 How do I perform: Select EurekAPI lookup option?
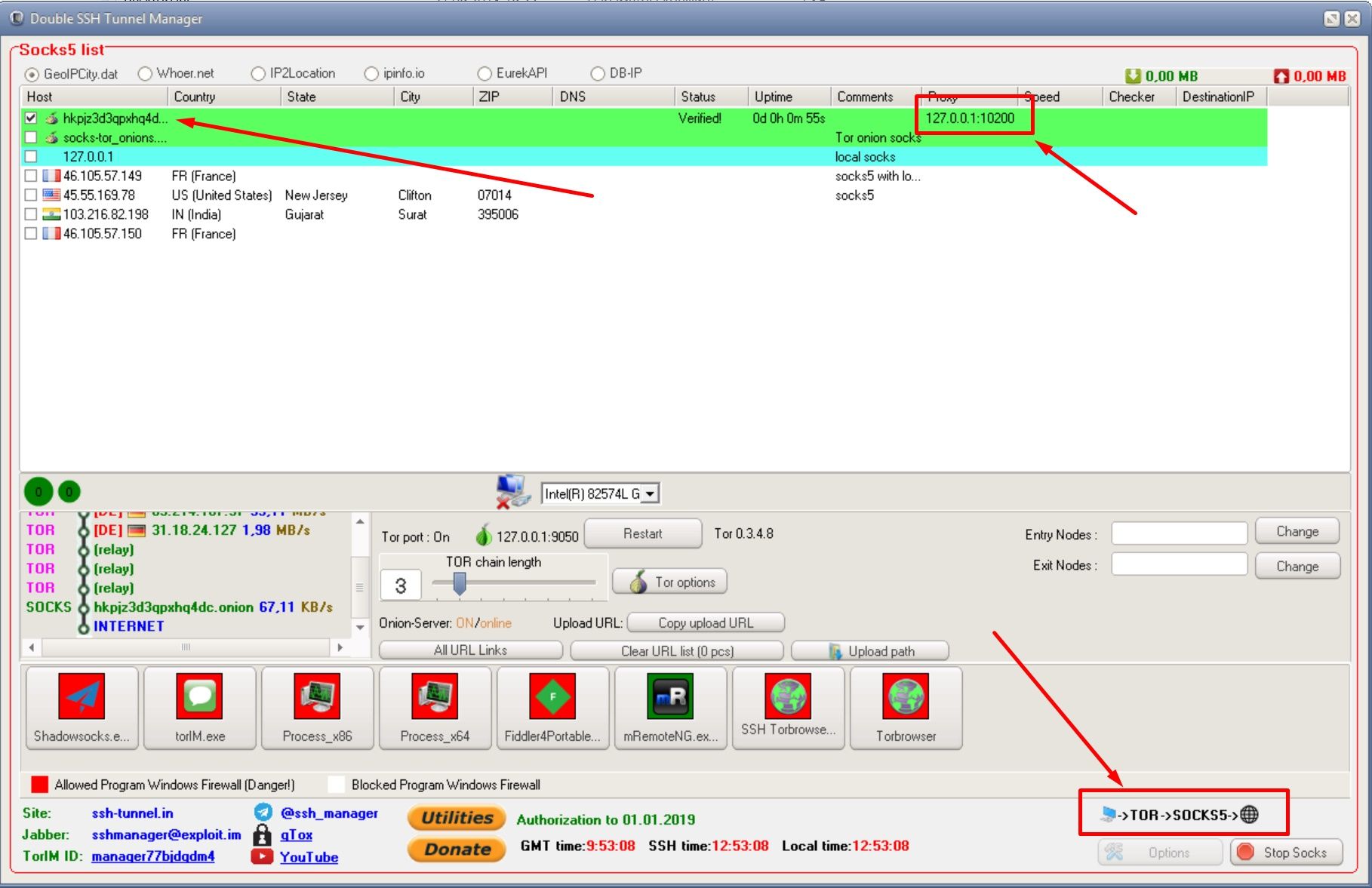(x=485, y=73)
